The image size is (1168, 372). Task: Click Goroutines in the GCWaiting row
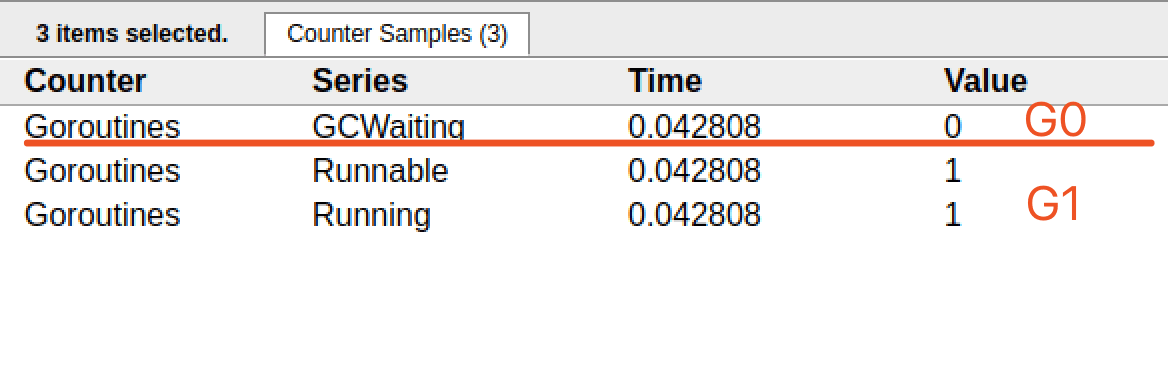[102, 127]
